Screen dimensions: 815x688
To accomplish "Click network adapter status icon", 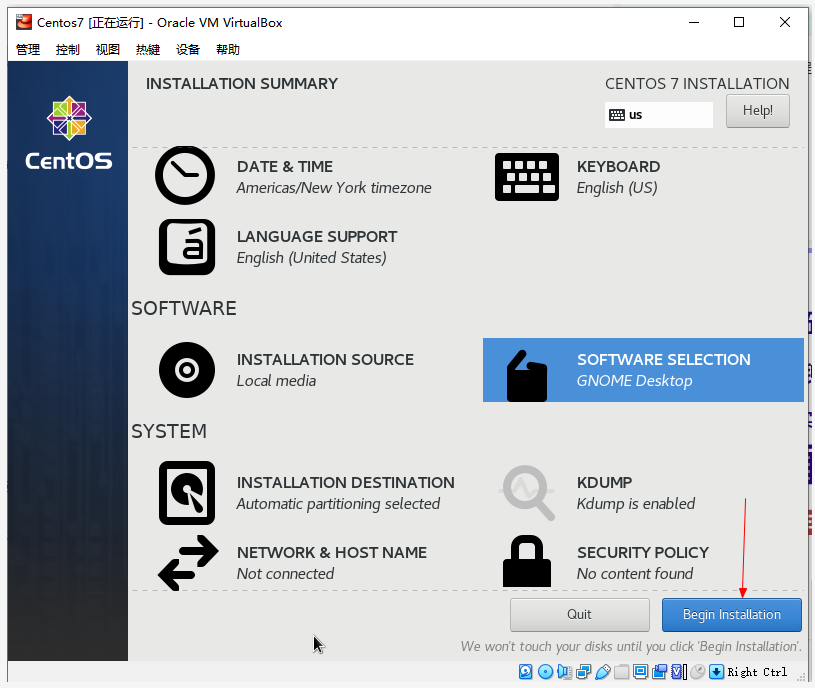I will click(x=584, y=672).
